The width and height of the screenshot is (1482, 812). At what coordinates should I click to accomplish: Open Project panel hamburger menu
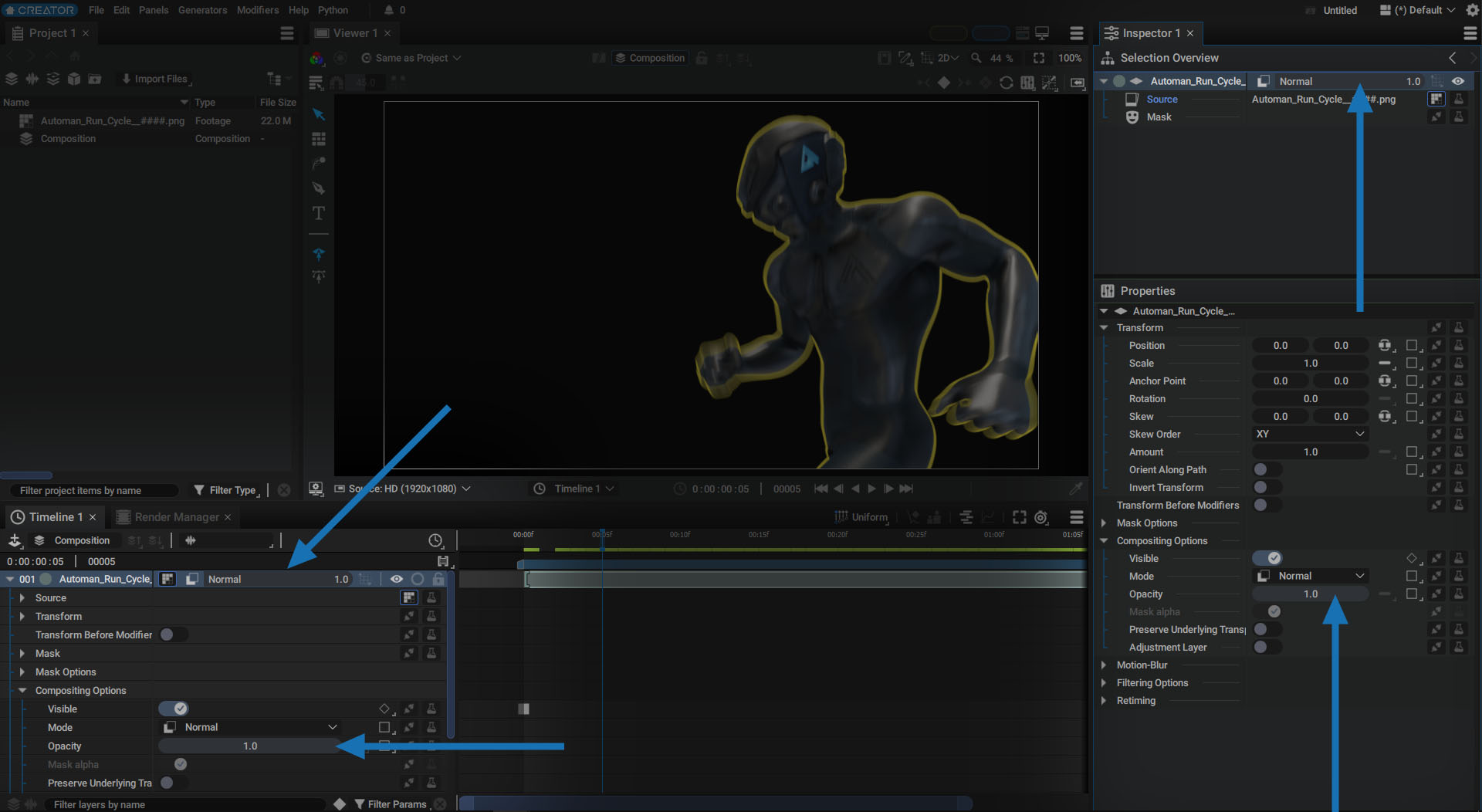[287, 33]
